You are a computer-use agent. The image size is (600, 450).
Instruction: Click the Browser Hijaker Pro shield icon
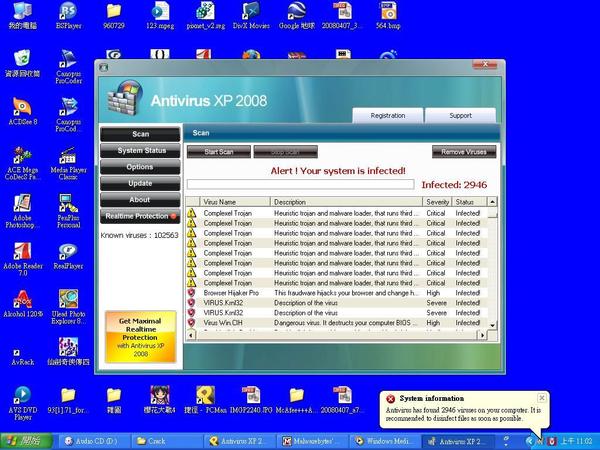[x=191, y=293]
